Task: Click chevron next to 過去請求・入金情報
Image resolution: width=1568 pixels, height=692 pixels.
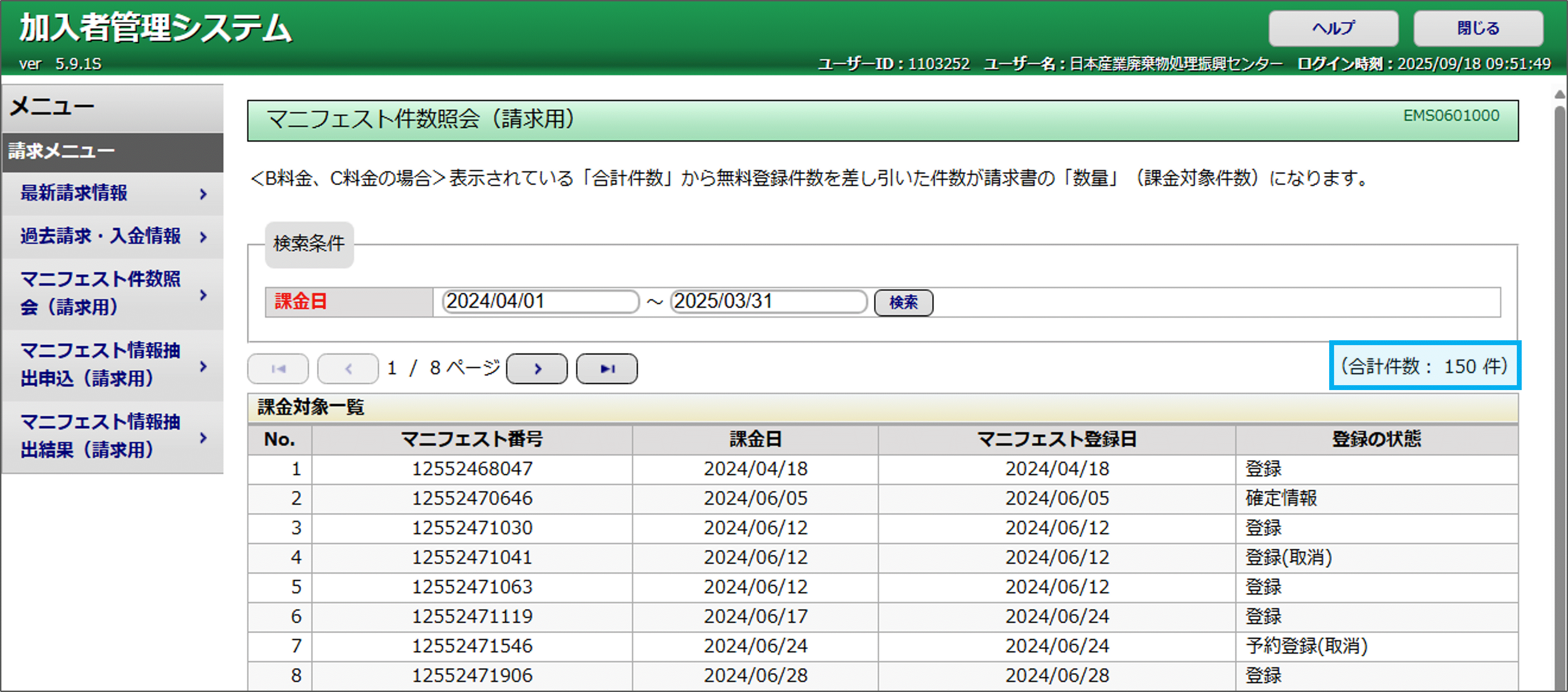Action: tap(203, 237)
